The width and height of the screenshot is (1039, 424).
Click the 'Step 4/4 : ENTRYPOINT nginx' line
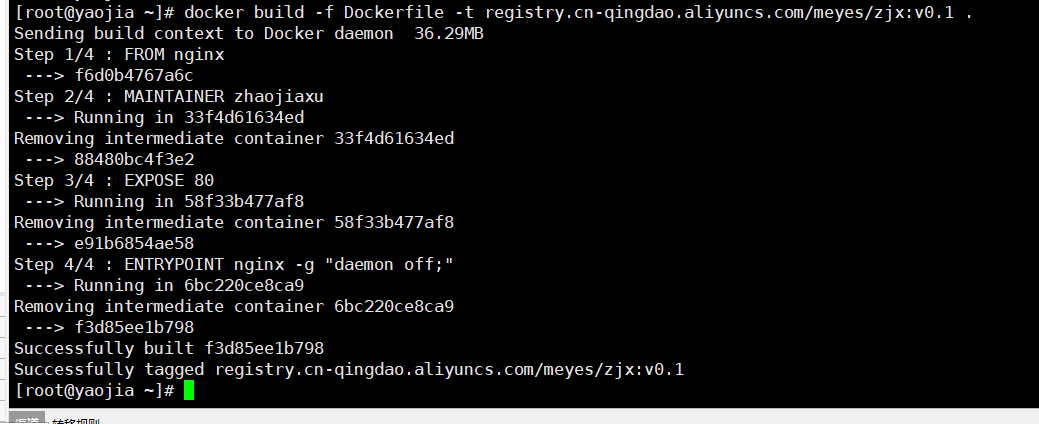[234, 264]
